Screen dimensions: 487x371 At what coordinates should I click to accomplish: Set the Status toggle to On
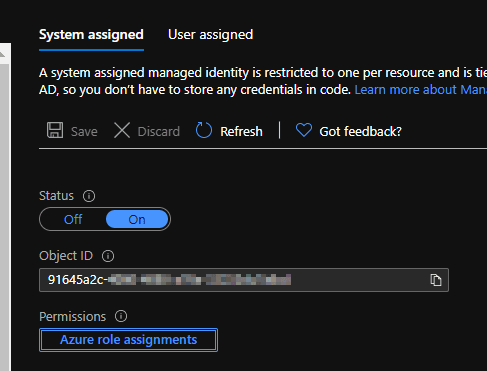(x=137, y=219)
